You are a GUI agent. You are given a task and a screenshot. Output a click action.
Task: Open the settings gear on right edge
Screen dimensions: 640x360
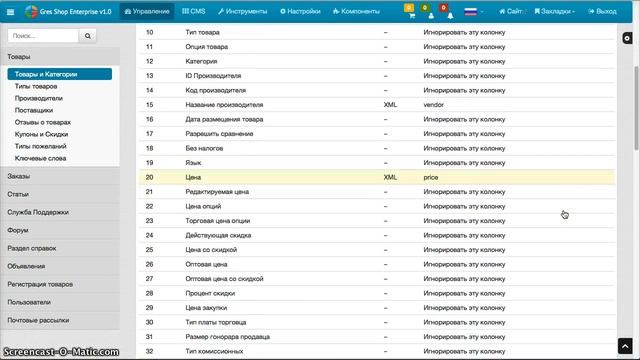(x=627, y=38)
